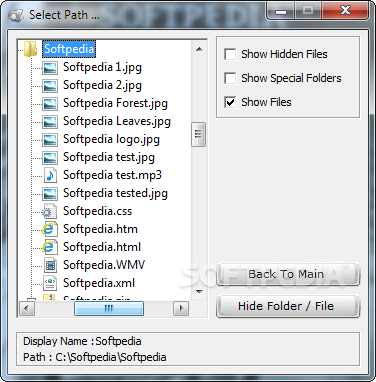Click the image icon beside Softpedia 1.jpg
The height and width of the screenshot is (382, 376).
50,68
